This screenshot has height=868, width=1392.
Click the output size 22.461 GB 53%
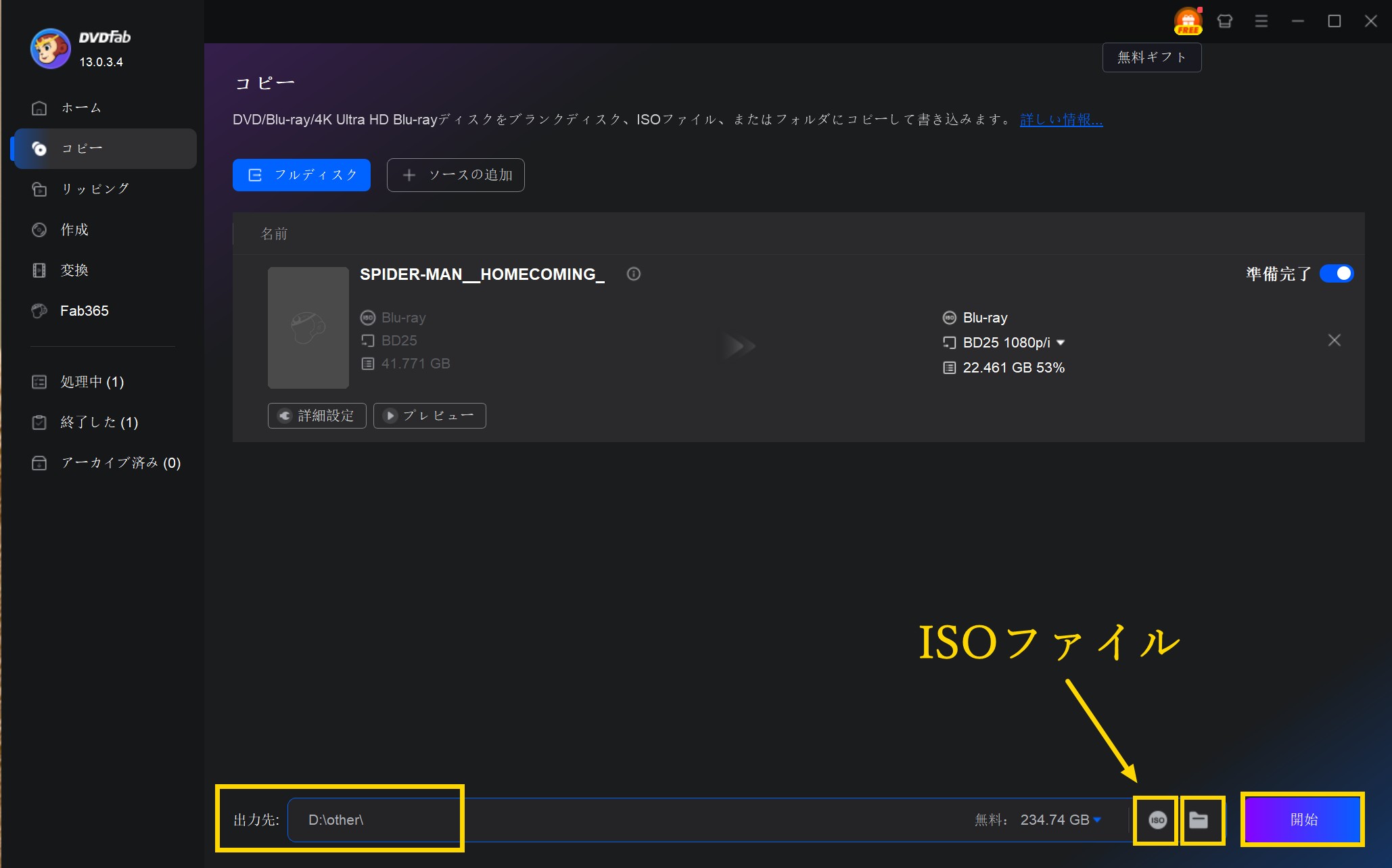pos(1013,368)
